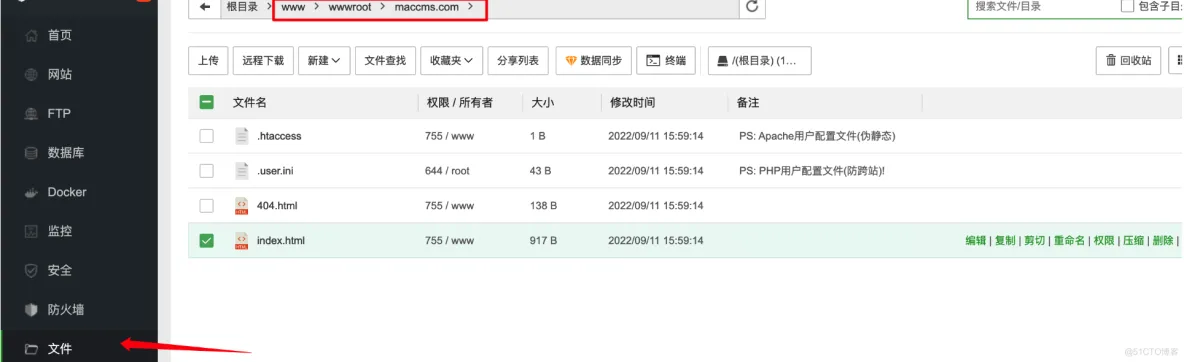Toggle 包含子目录 search checkbox
The height and width of the screenshot is (362, 1184).
pyautogui.click(x=1127, y=6)
